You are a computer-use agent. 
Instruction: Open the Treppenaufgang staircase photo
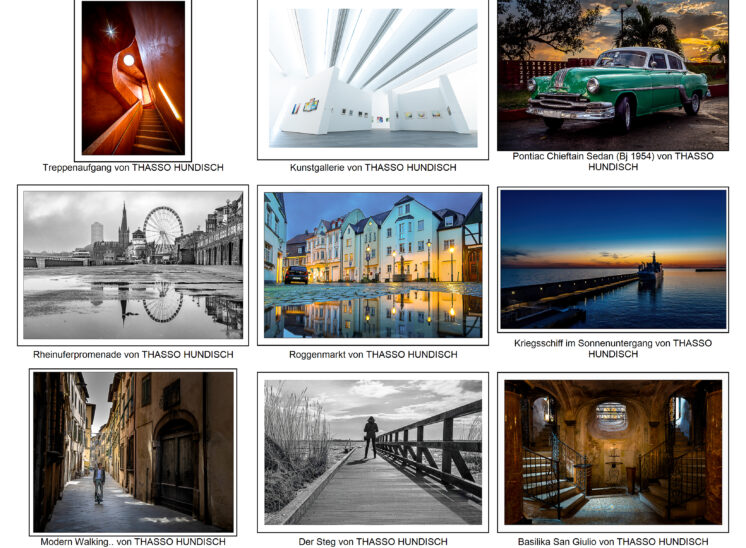coord(133,80)
